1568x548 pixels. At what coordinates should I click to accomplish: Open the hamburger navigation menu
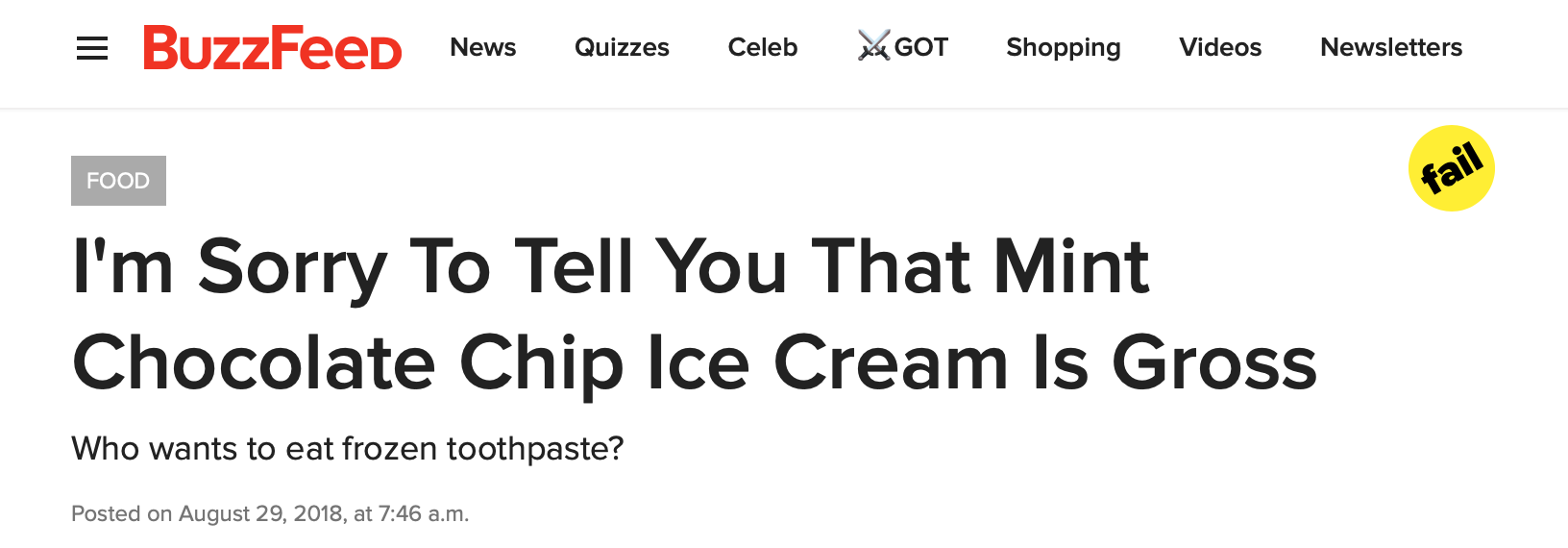click(x=92, y=48)
